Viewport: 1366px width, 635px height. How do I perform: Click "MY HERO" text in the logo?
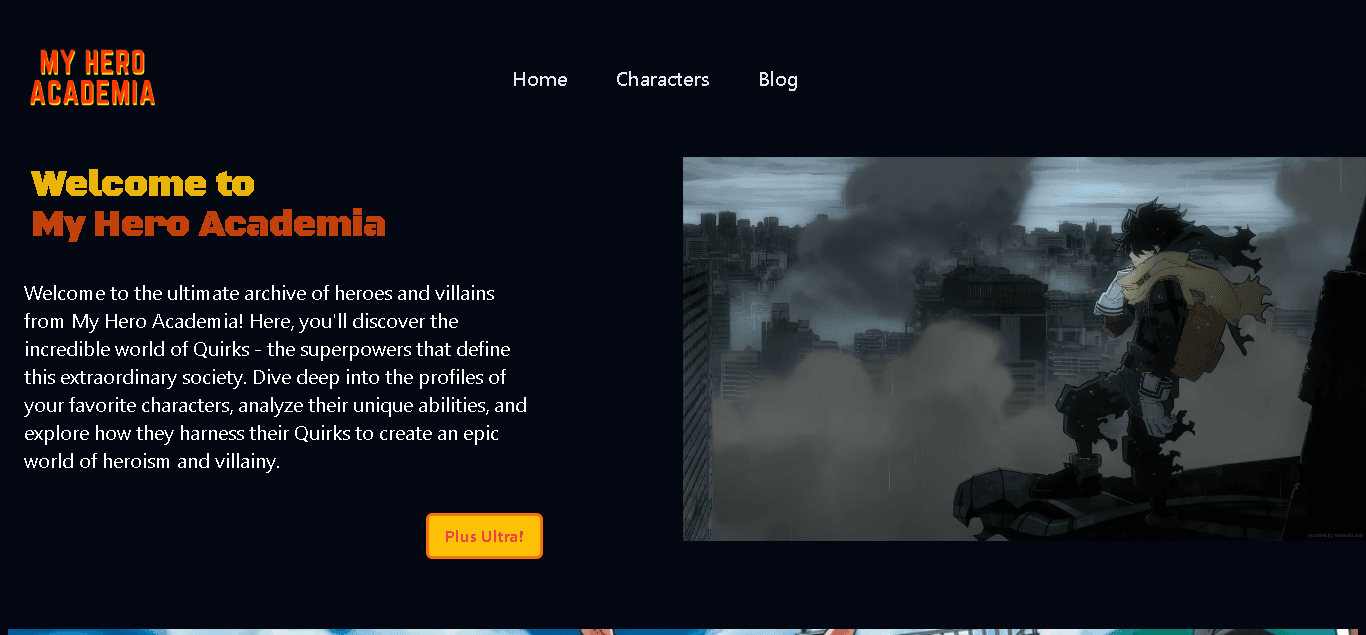(93, 63)
